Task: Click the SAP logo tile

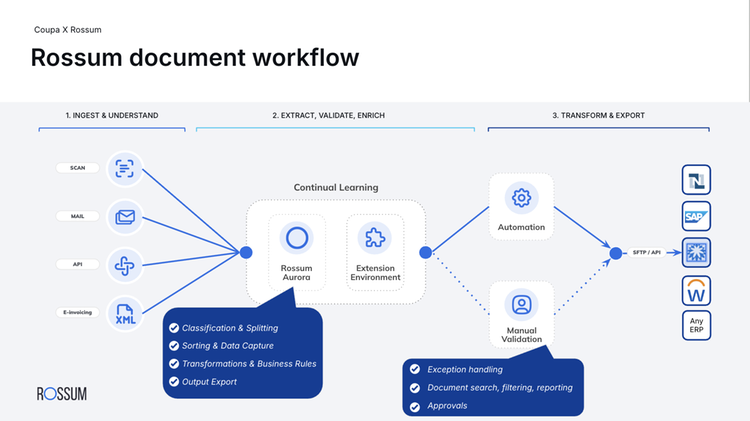Action: pyautogui.click(x=696, y=216)
